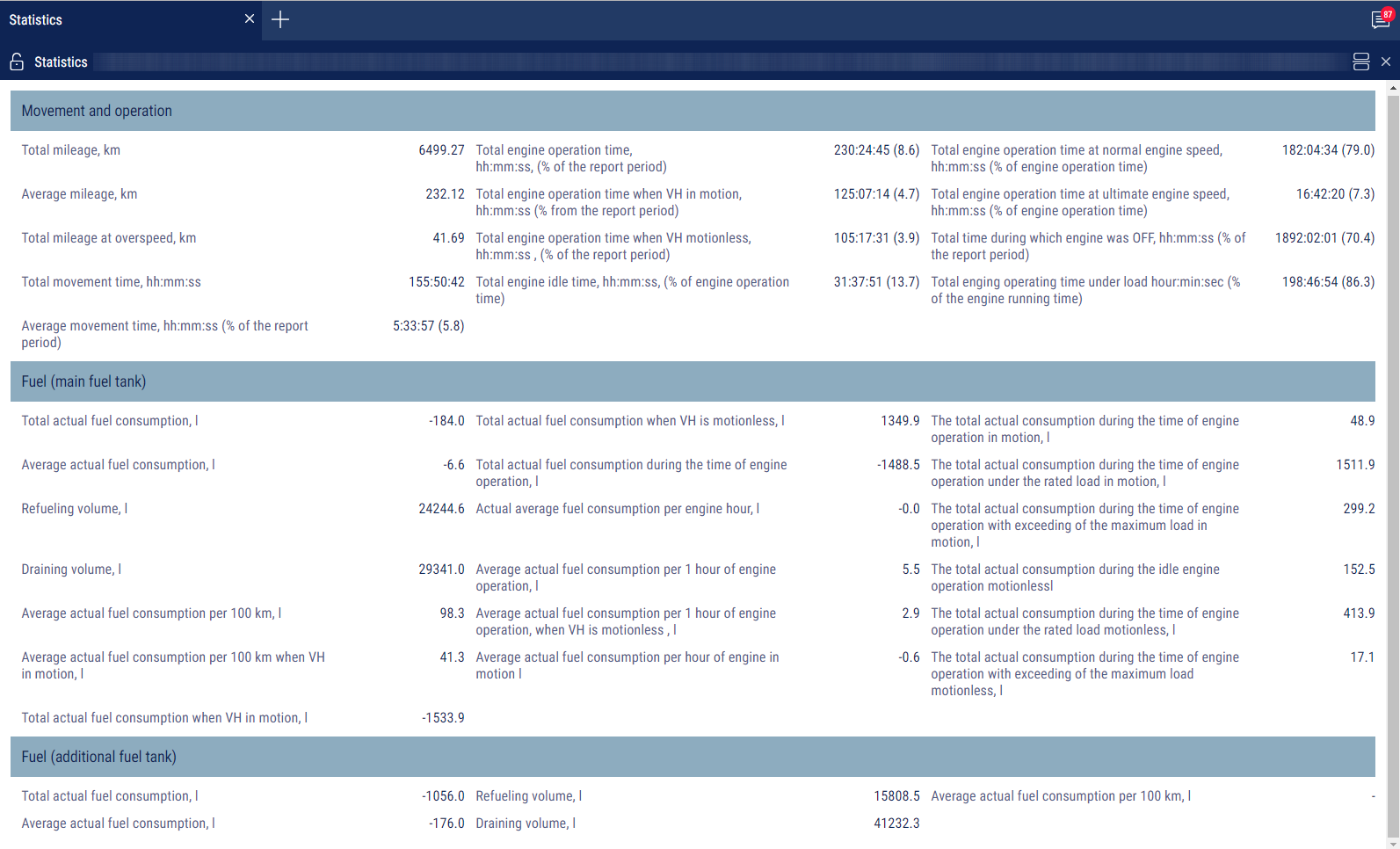Close the Statistics tab
The width and height of the screenshot is (1400, 849).
coord(250,18)
